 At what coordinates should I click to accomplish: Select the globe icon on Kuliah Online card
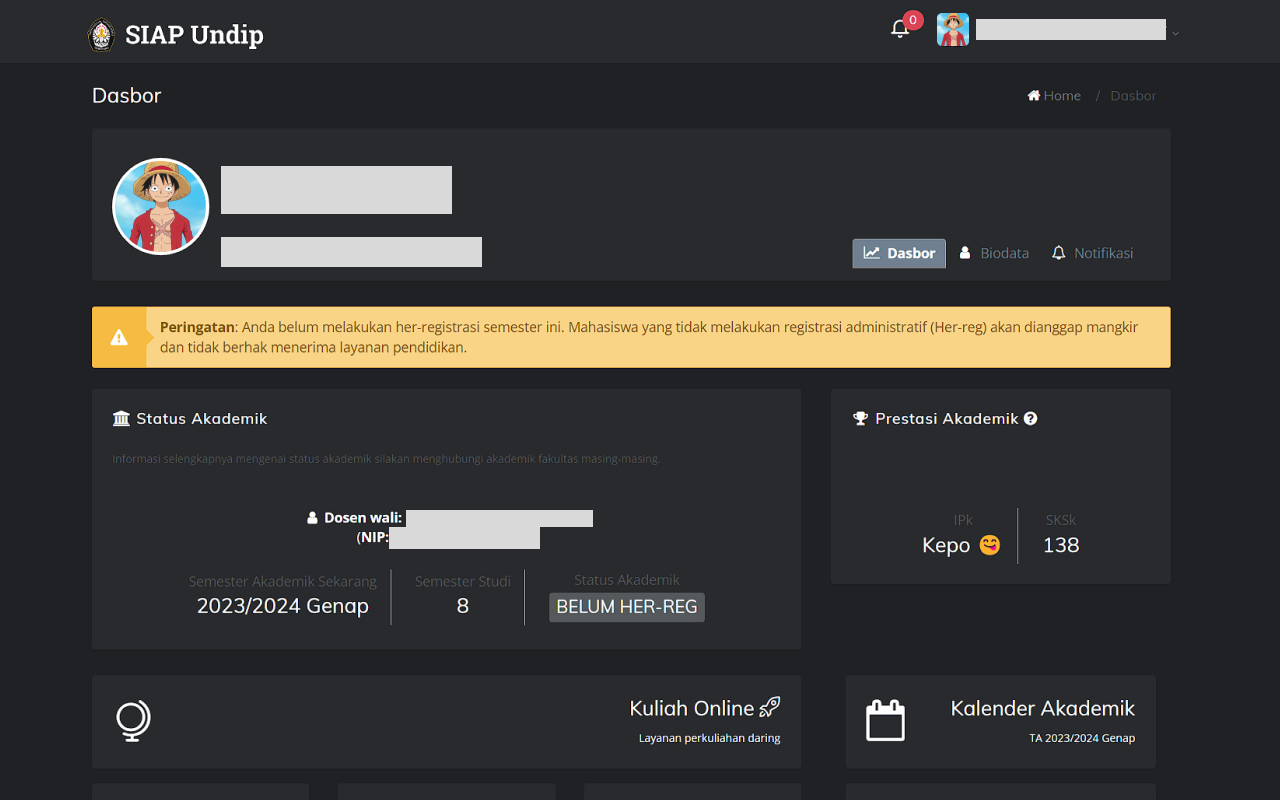131,721
